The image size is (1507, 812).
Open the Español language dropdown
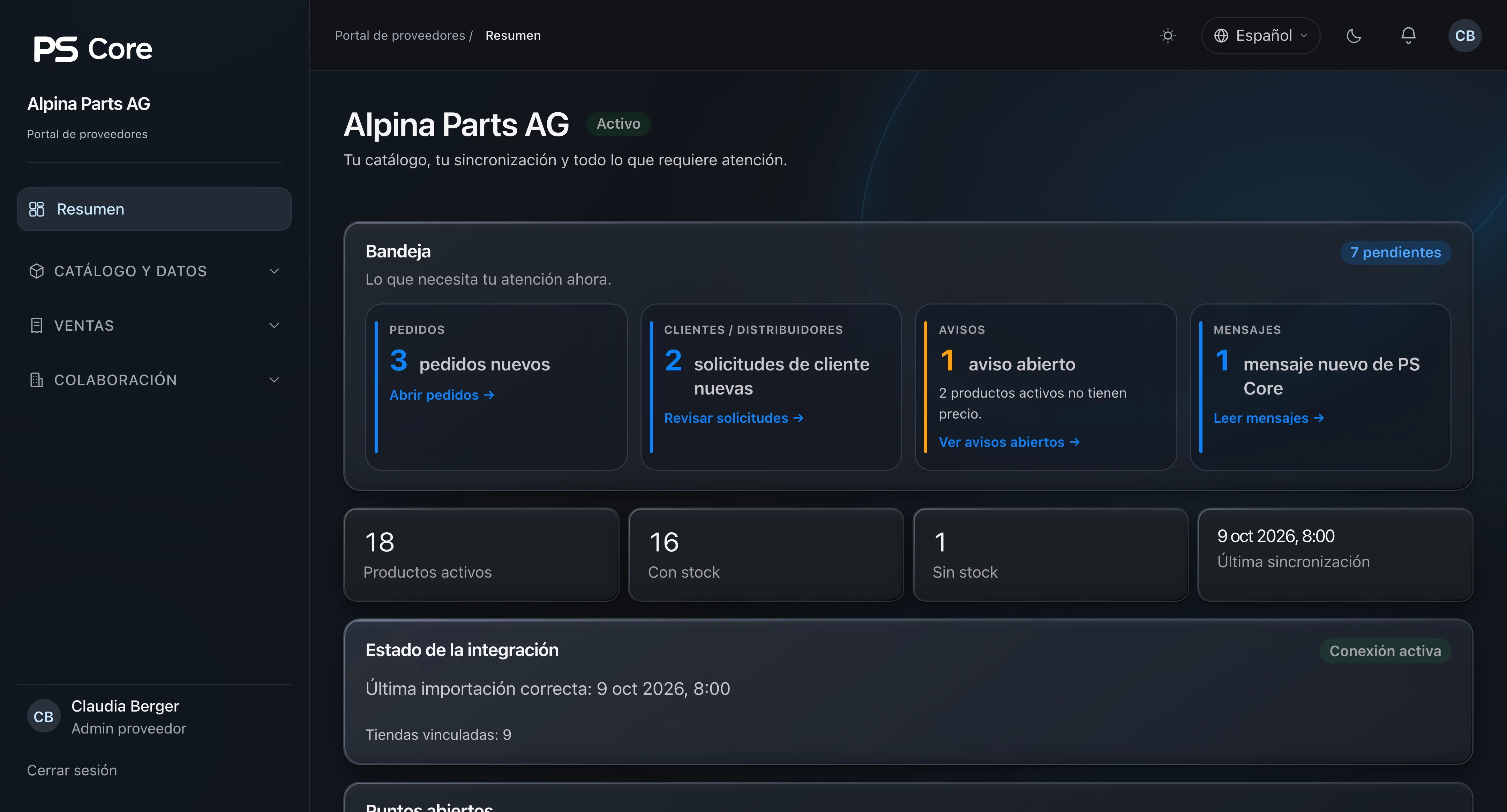(x=1261, y=36)
